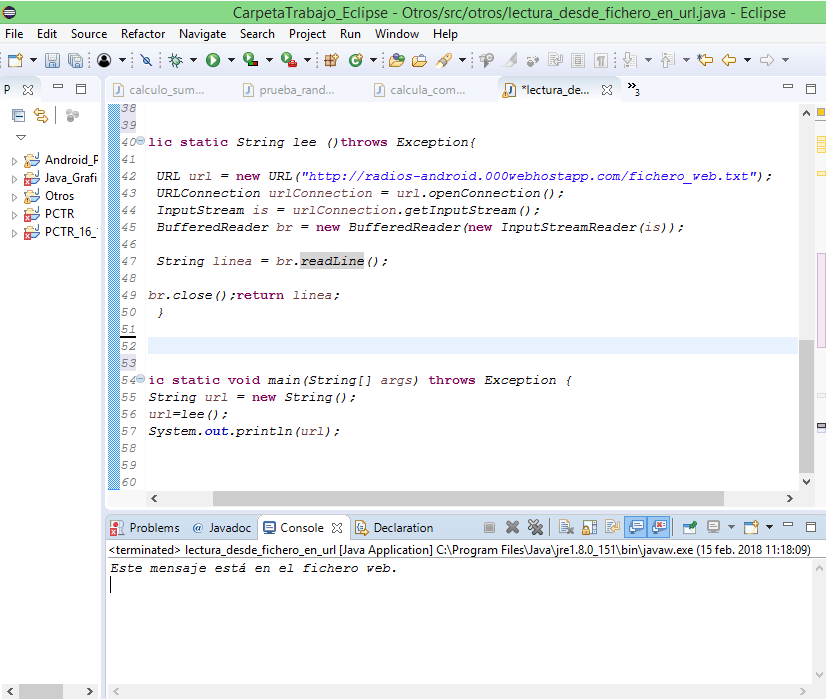The width and height of the screenshot is (826, 699).
Task: Click the New Java Class icon
Action: pos(356,60)
